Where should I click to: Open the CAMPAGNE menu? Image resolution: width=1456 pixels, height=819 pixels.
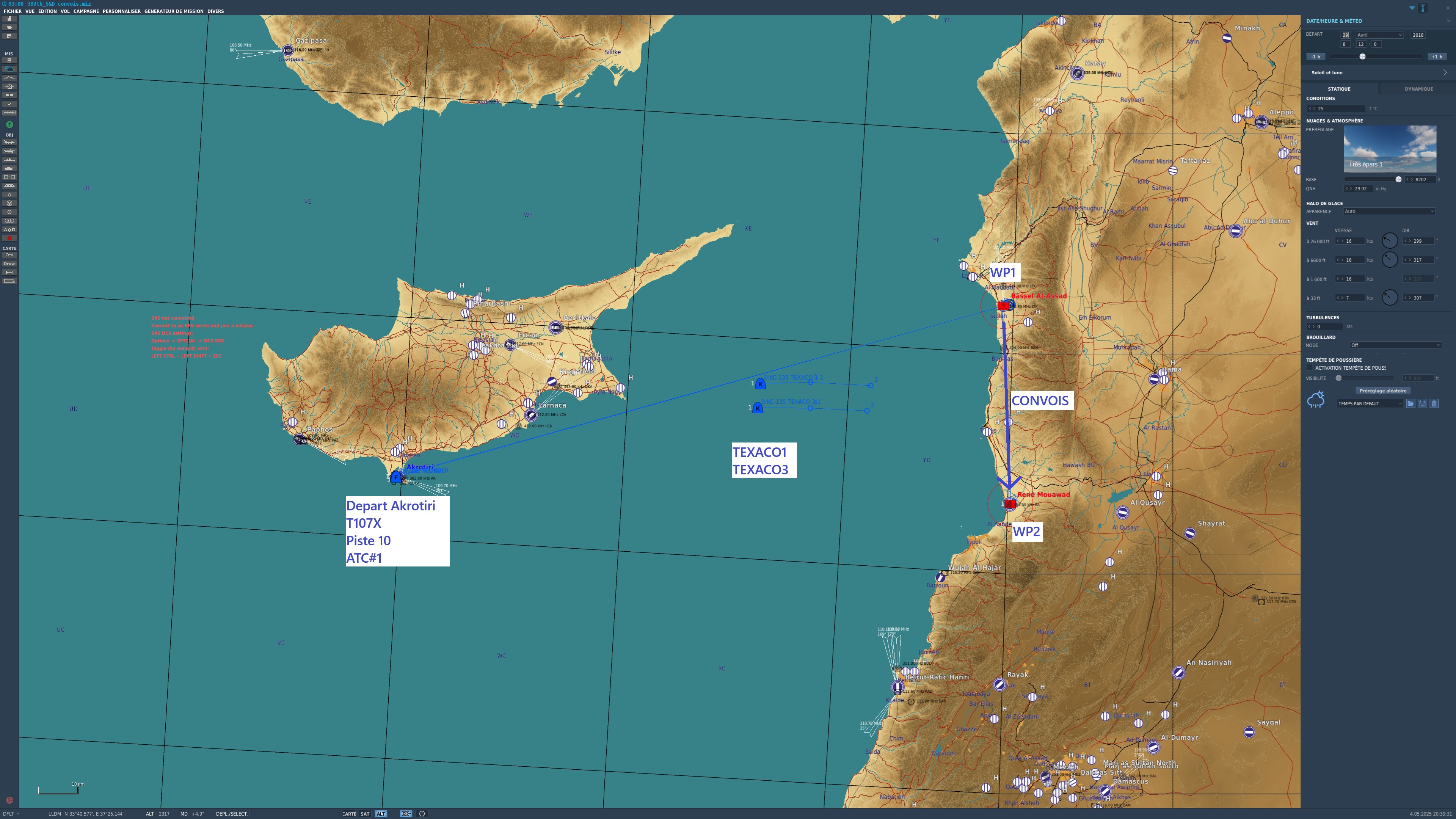[x=86, y=11]
